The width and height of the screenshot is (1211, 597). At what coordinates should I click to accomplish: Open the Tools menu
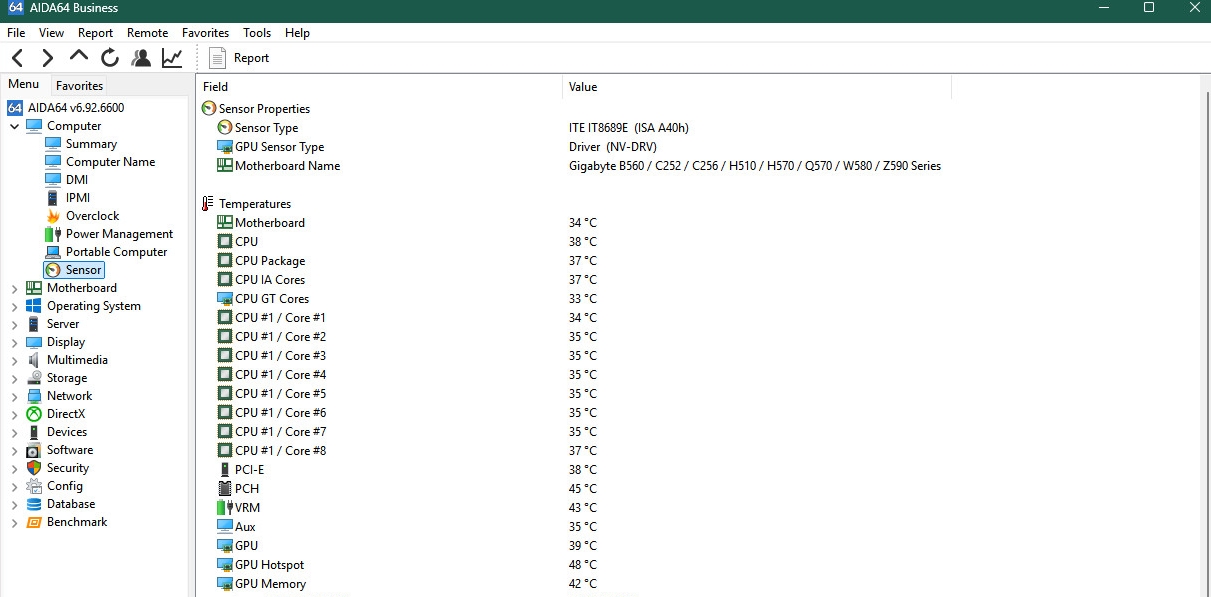pyautogui.click(x=257, y=33)
